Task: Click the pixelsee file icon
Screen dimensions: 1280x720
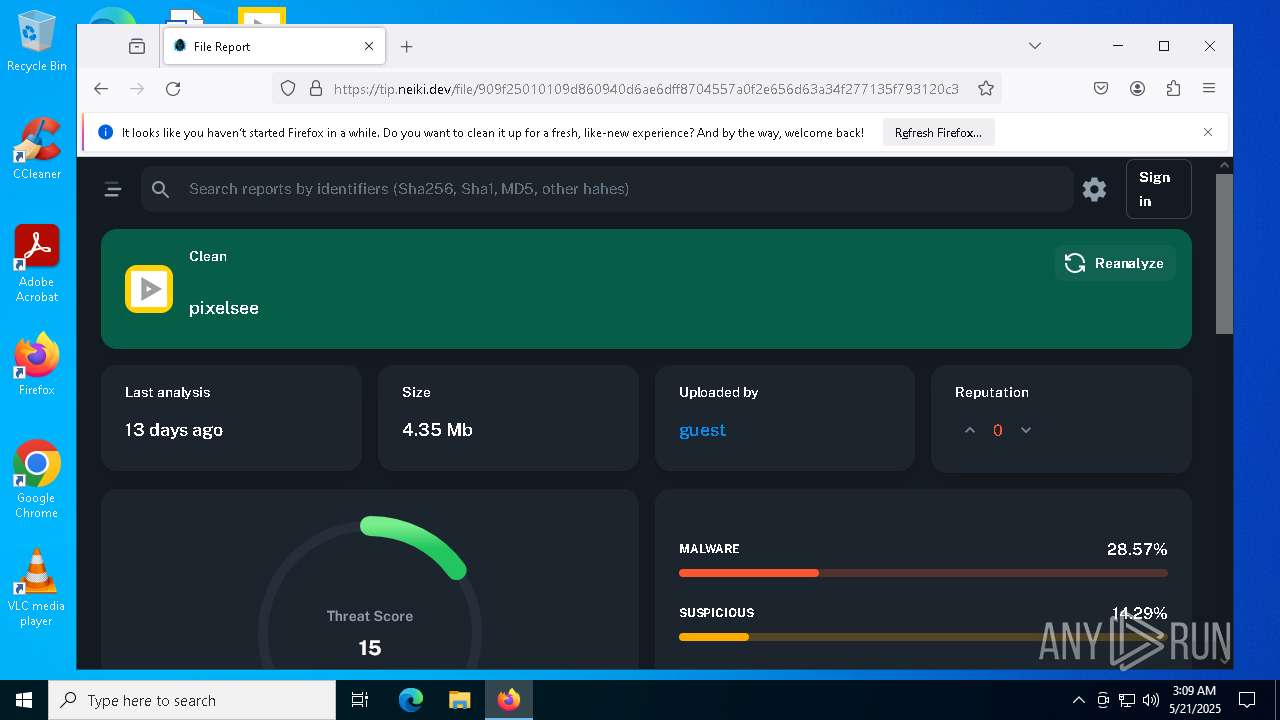Action: coord(149,289)
